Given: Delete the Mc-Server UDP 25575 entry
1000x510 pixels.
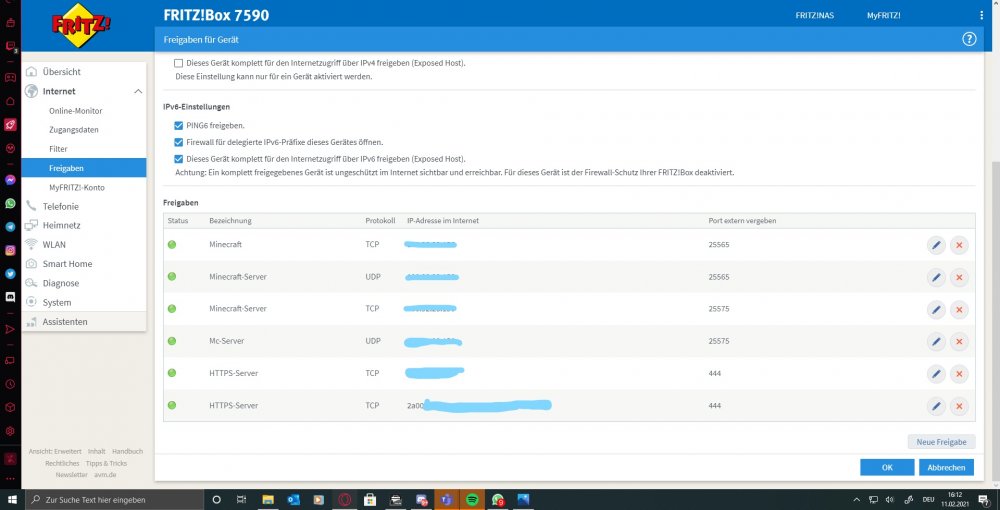Looking at the screenshot, I should coord(959,342).
